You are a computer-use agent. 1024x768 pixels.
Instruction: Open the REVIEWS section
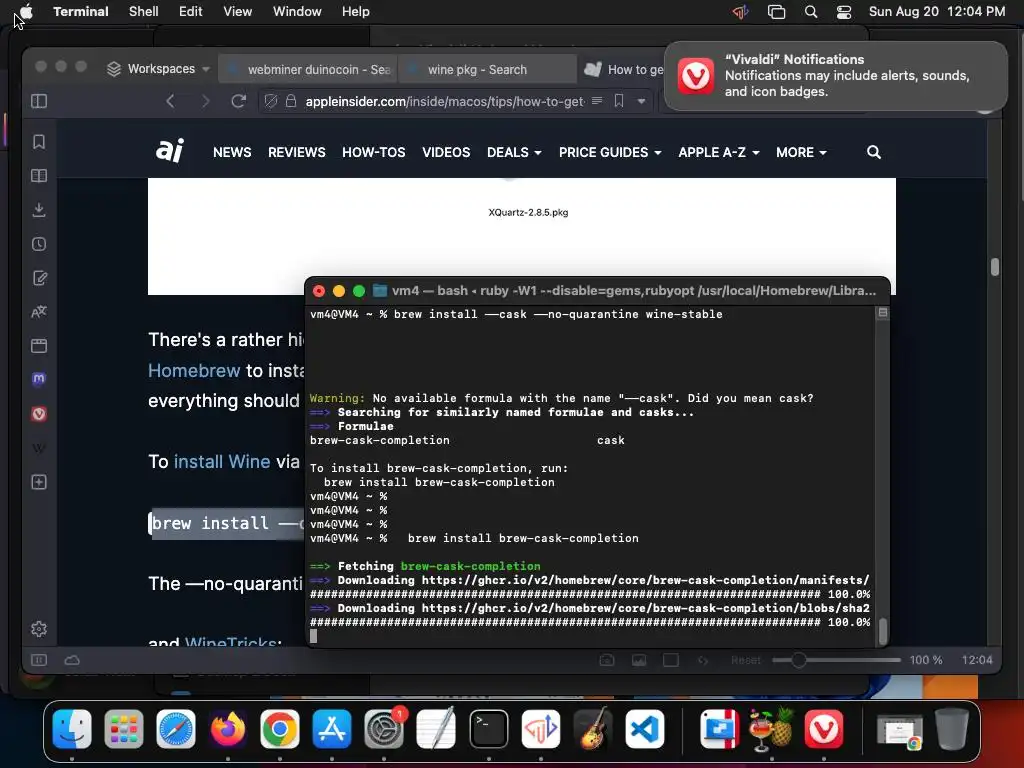[x=296, y=152]
